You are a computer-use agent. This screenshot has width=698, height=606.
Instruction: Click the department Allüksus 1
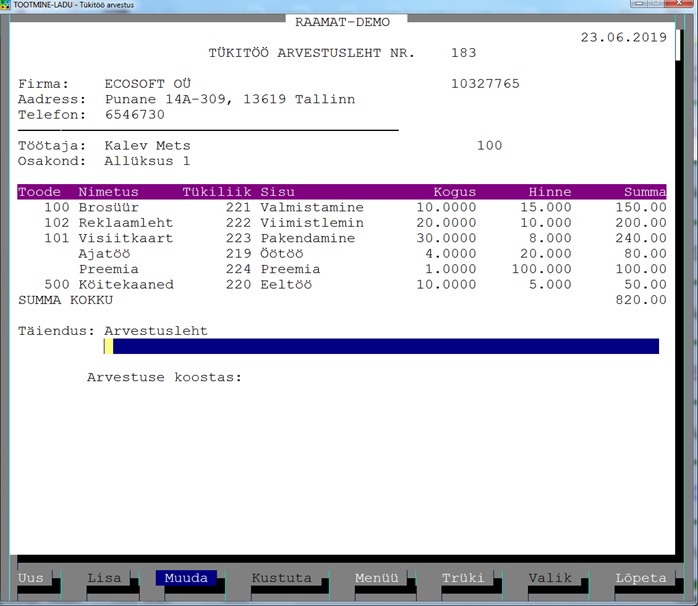pyautogui.click(x=147, y=161)
